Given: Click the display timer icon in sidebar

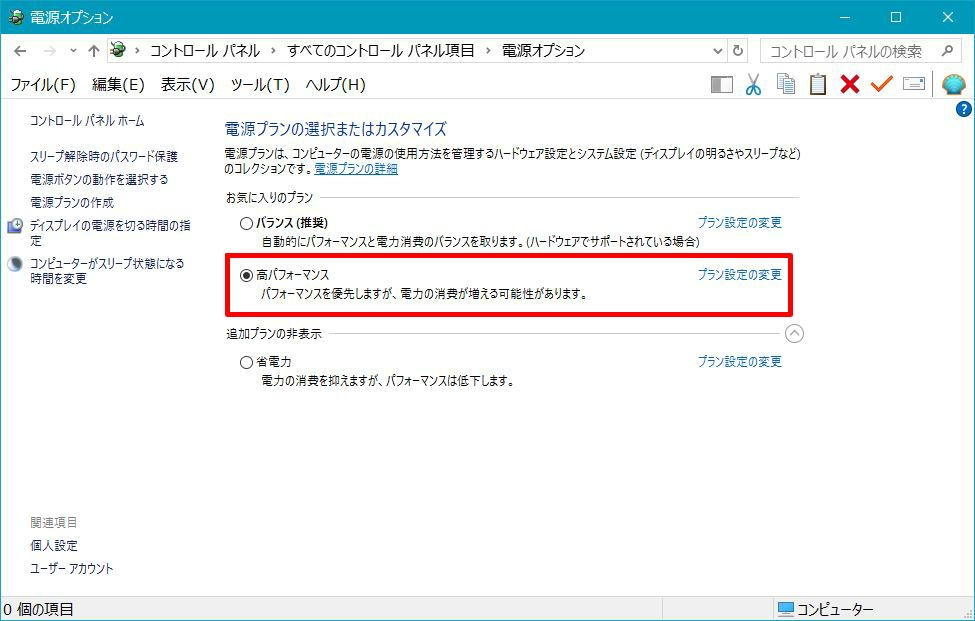Looking at the screenshot, I should [15, 226].
